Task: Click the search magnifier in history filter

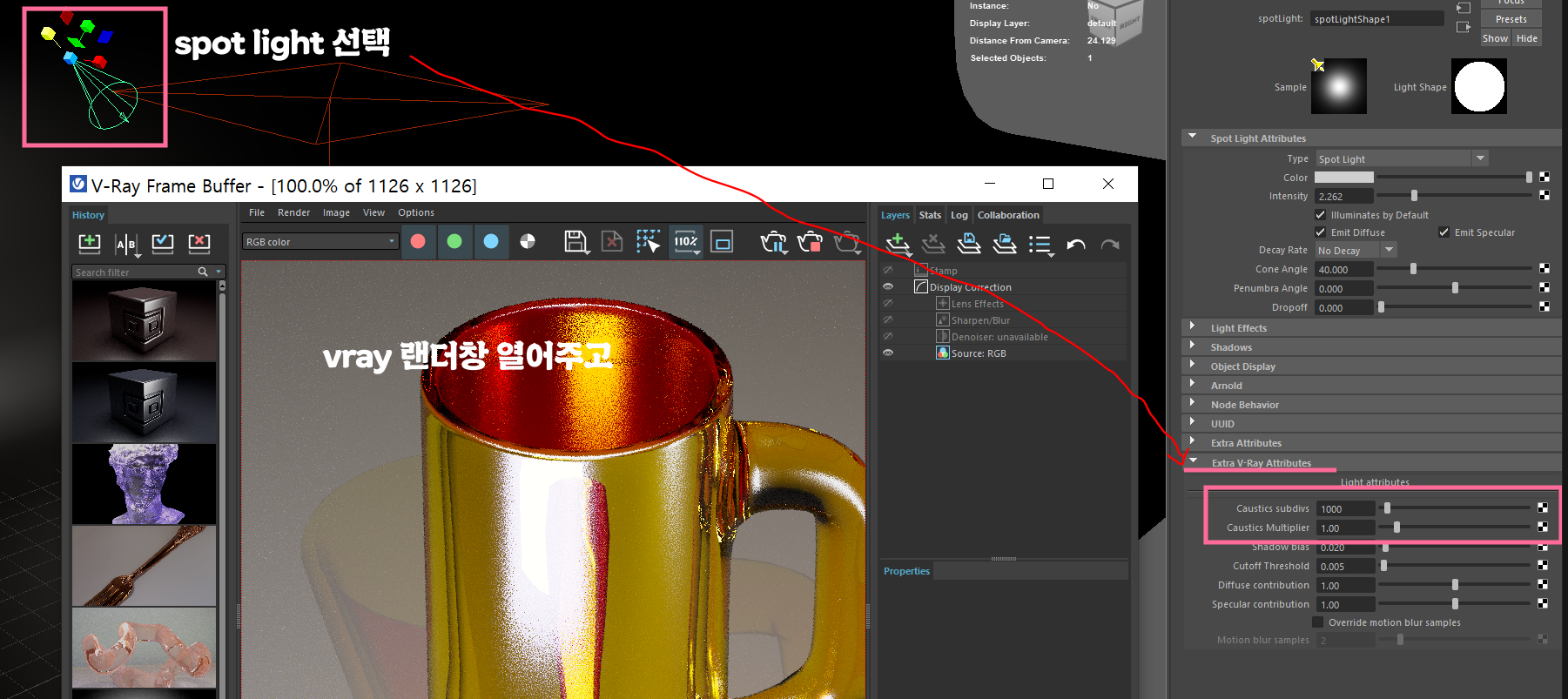Action: pos(203,272)
